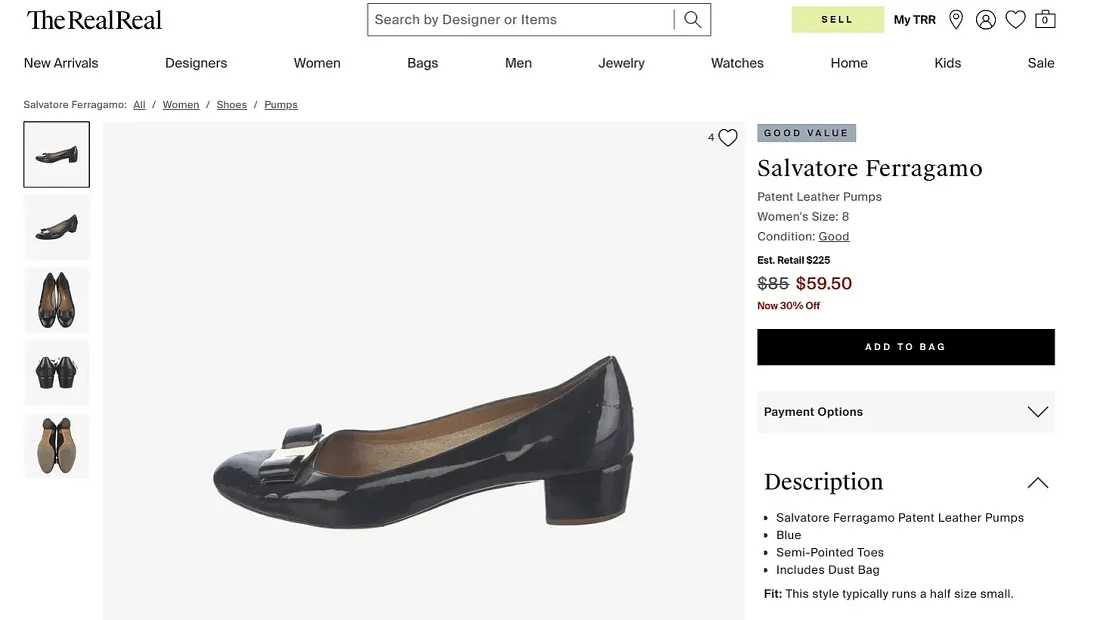1100x620 pixels.
Task: Open the Kids menu
Action: [x=947, y=63]
